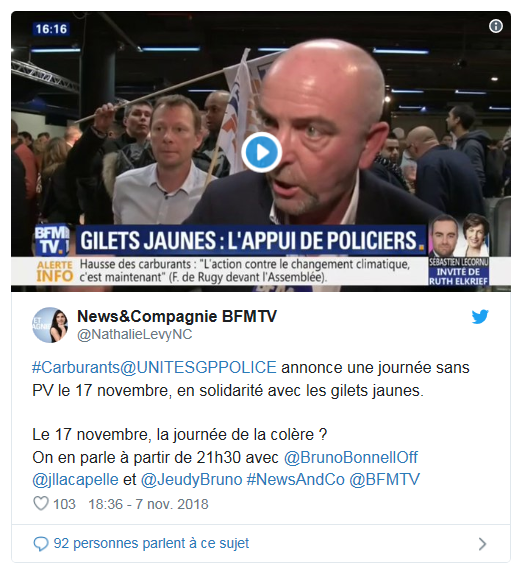The width and height of the screenshot is (525, 575).
Task: Open the @UNITESGPPOLICE mention
Action: coord(198,367)
